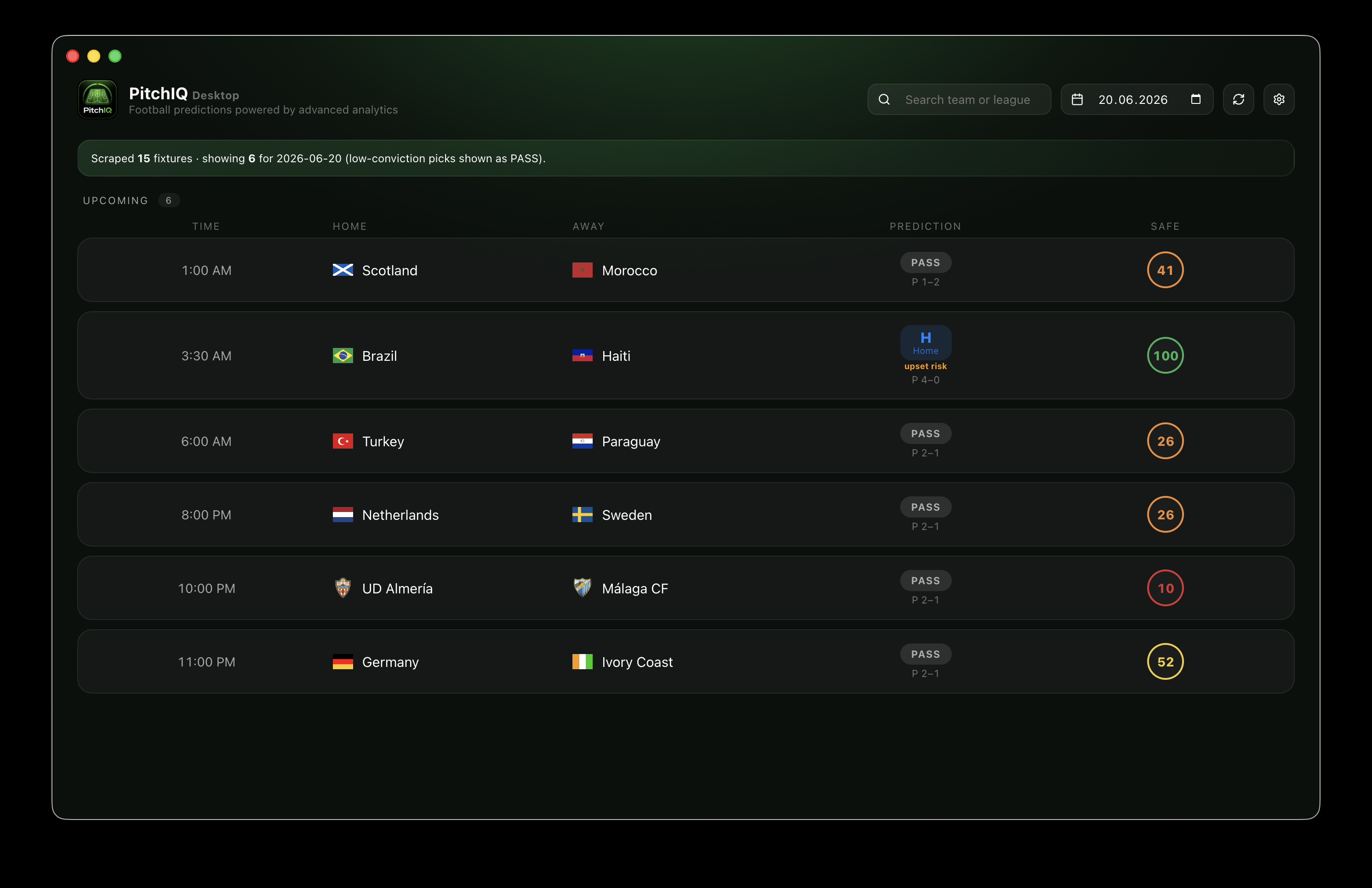Viewport: 1372px width, 888px height.
Task: Click the Málaga CF team name
Action: pos(635,588)
